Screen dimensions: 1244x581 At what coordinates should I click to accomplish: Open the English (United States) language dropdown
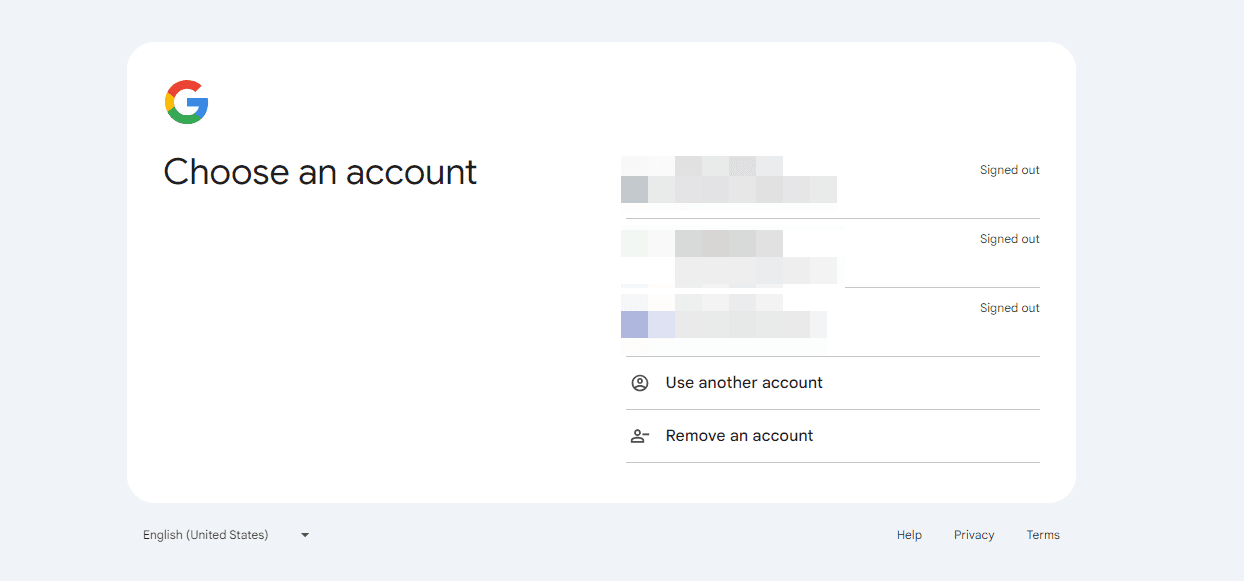(x=206, y=534)
